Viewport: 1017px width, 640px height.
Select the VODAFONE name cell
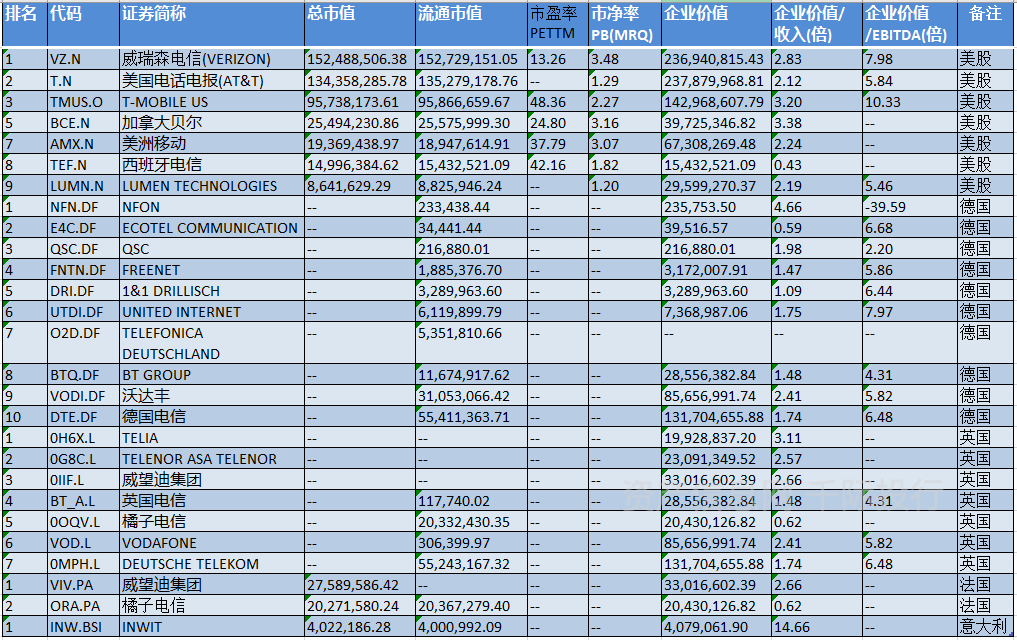coord(212,543)
